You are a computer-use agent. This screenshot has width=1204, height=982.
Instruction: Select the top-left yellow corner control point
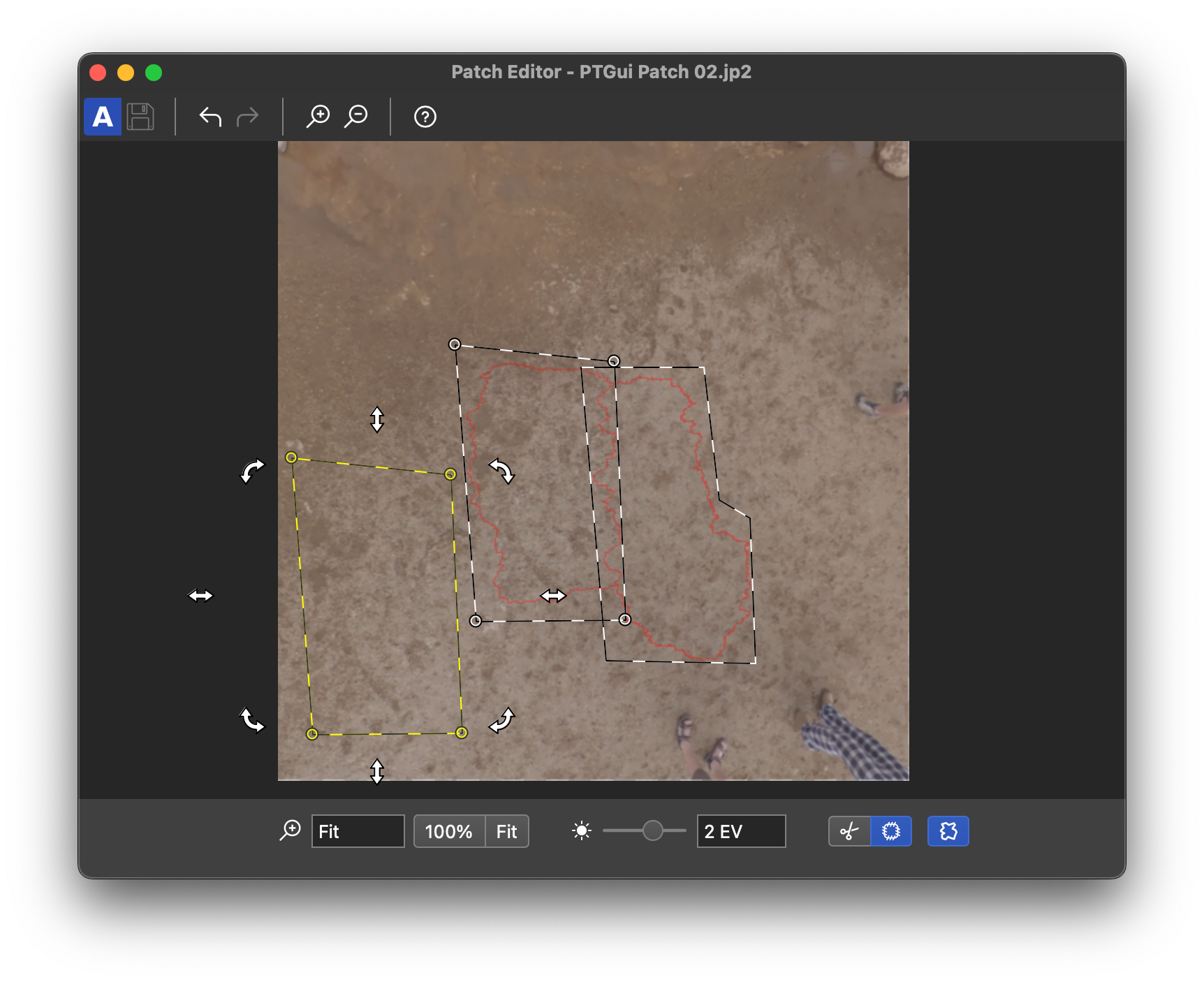pos(292,457)
